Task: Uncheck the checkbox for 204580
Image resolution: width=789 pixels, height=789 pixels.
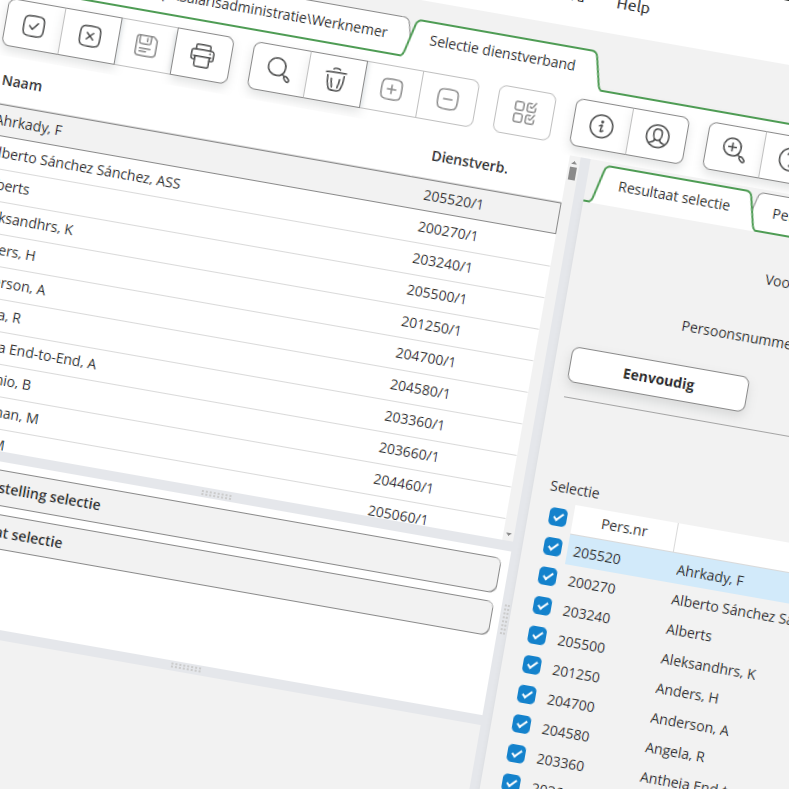Action: click(x=521, y=725)
